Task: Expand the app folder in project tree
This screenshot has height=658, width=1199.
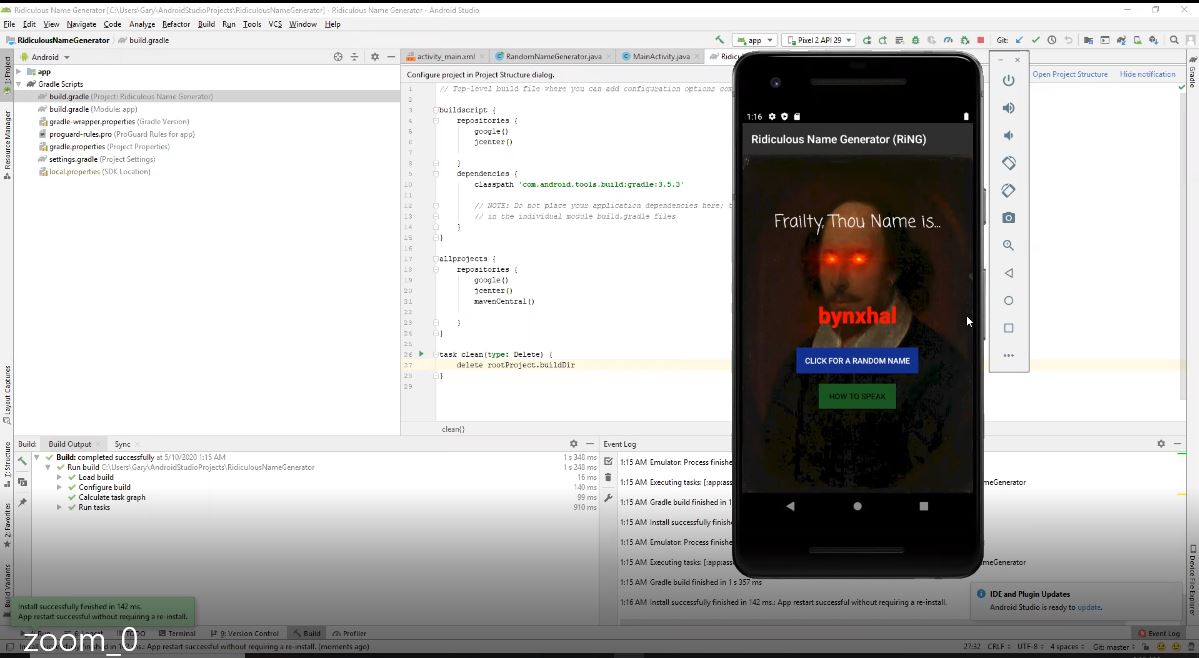Action: (x=19, y=71)
